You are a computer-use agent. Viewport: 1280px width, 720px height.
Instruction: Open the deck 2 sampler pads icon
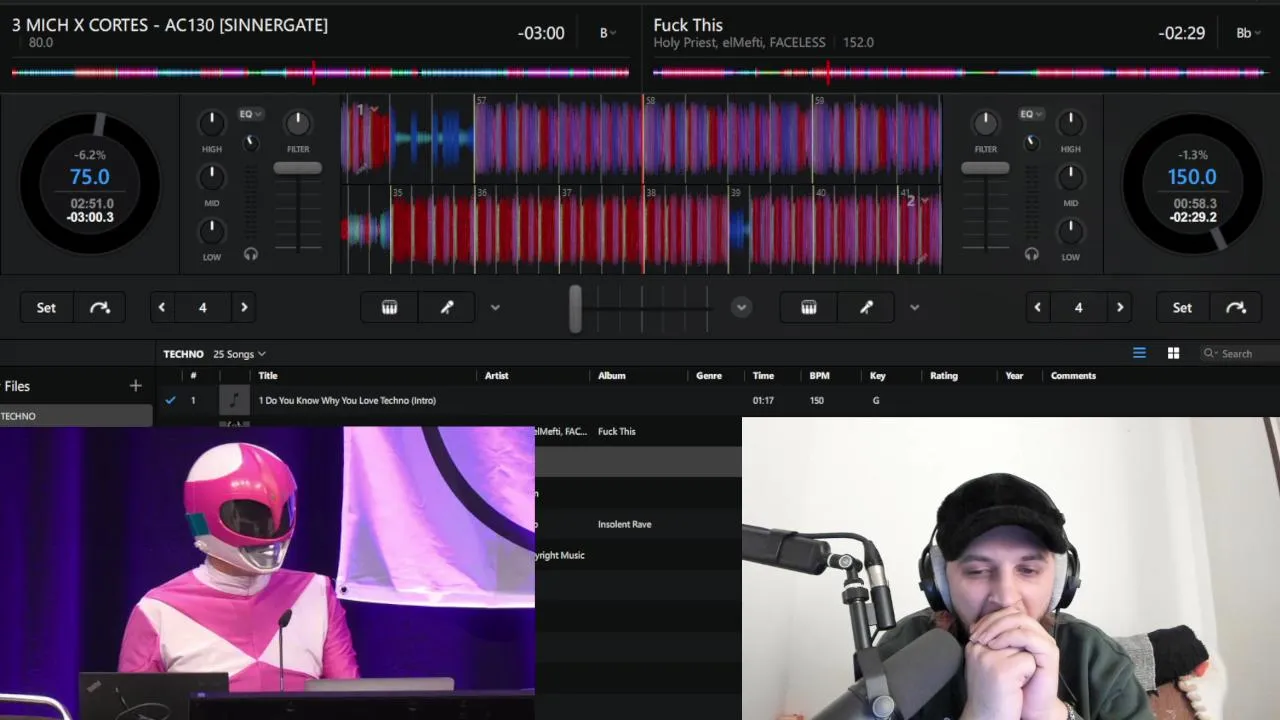[x=809, y=307]
